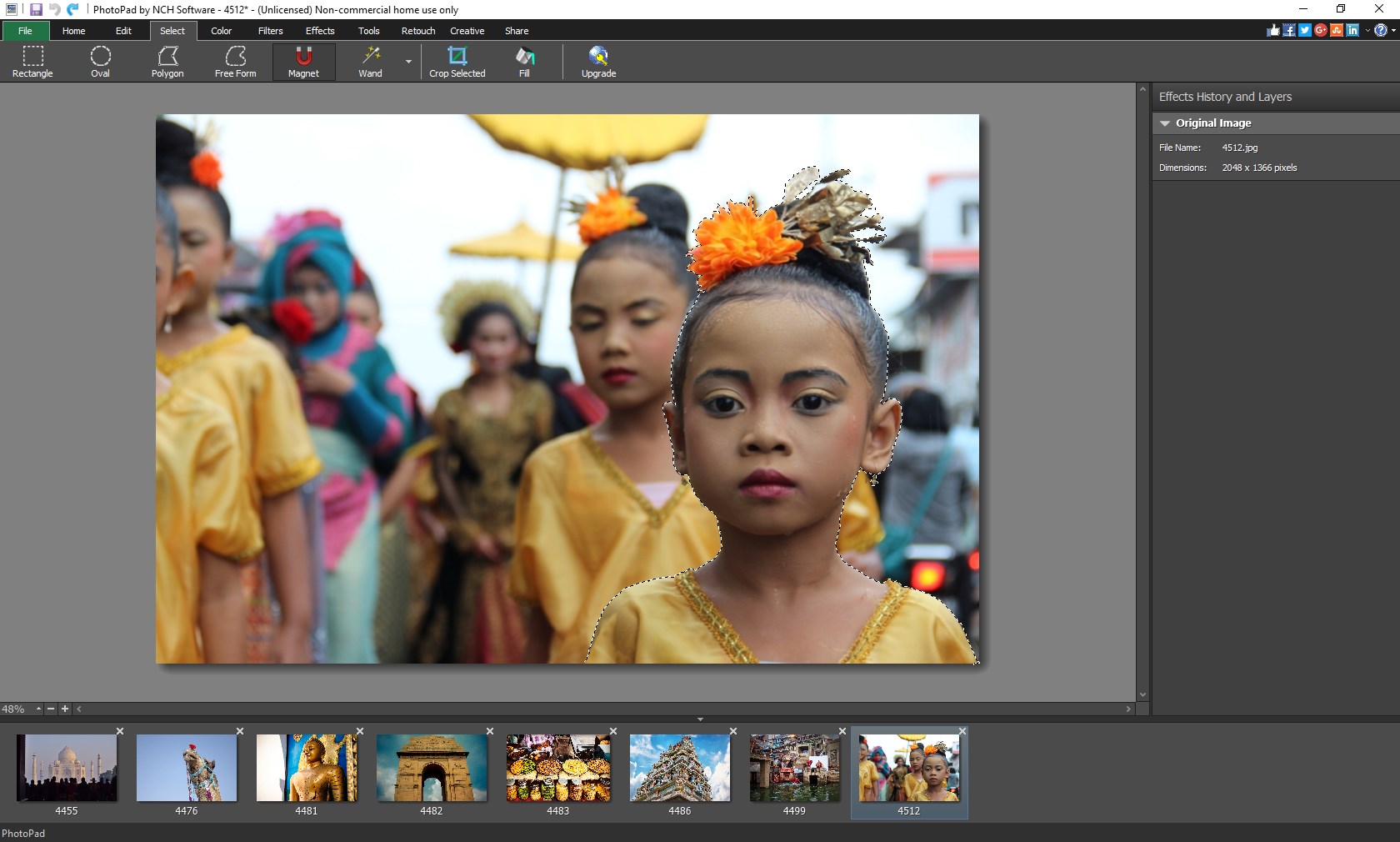Open the Wand tool dropdown arrow
The width and height of the screenshot is (1400, 842).
pyautogui.click(x=407, y=63)
